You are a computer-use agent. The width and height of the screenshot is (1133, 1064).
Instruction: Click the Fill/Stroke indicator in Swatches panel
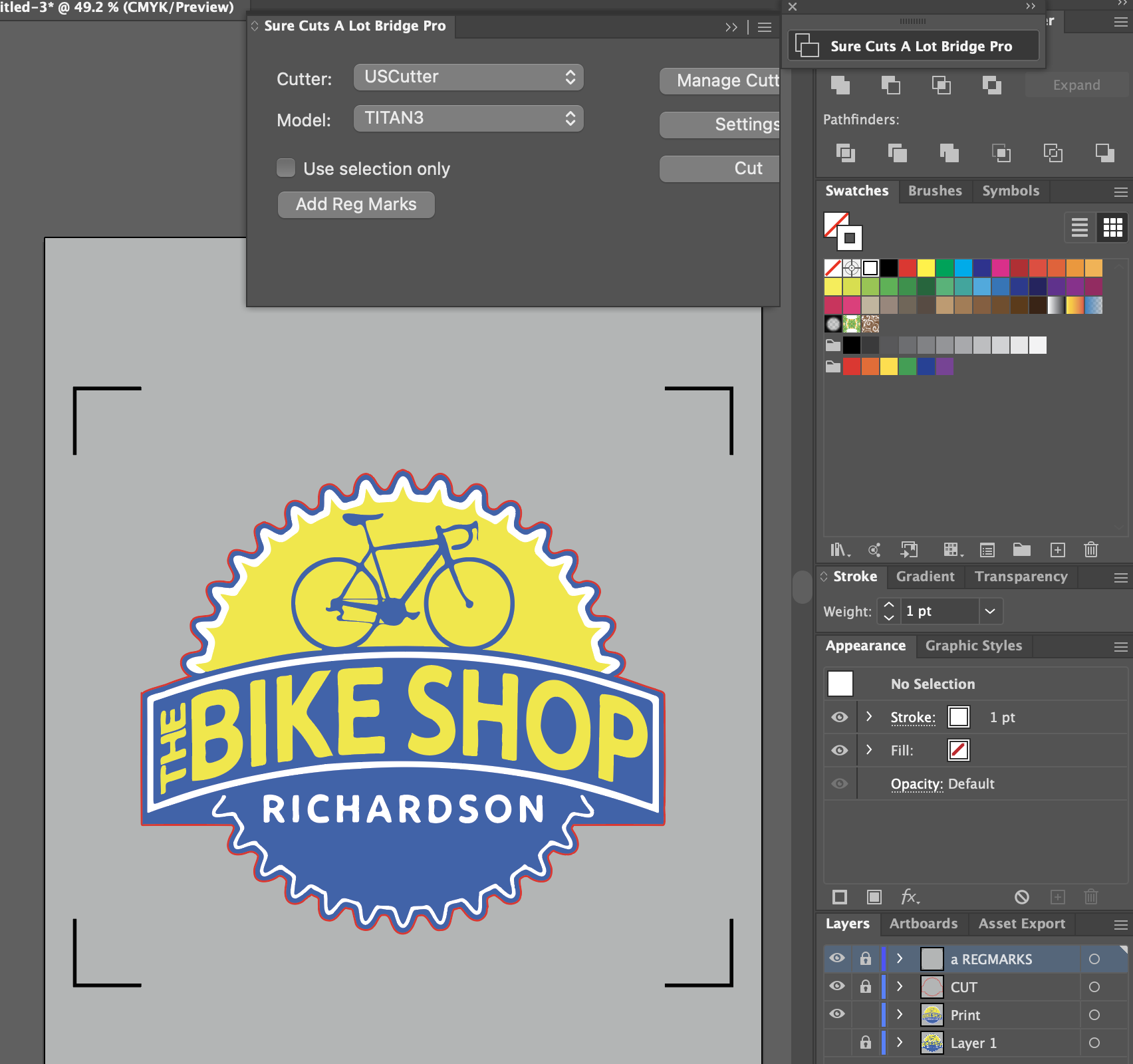click(x=843, y=231)
